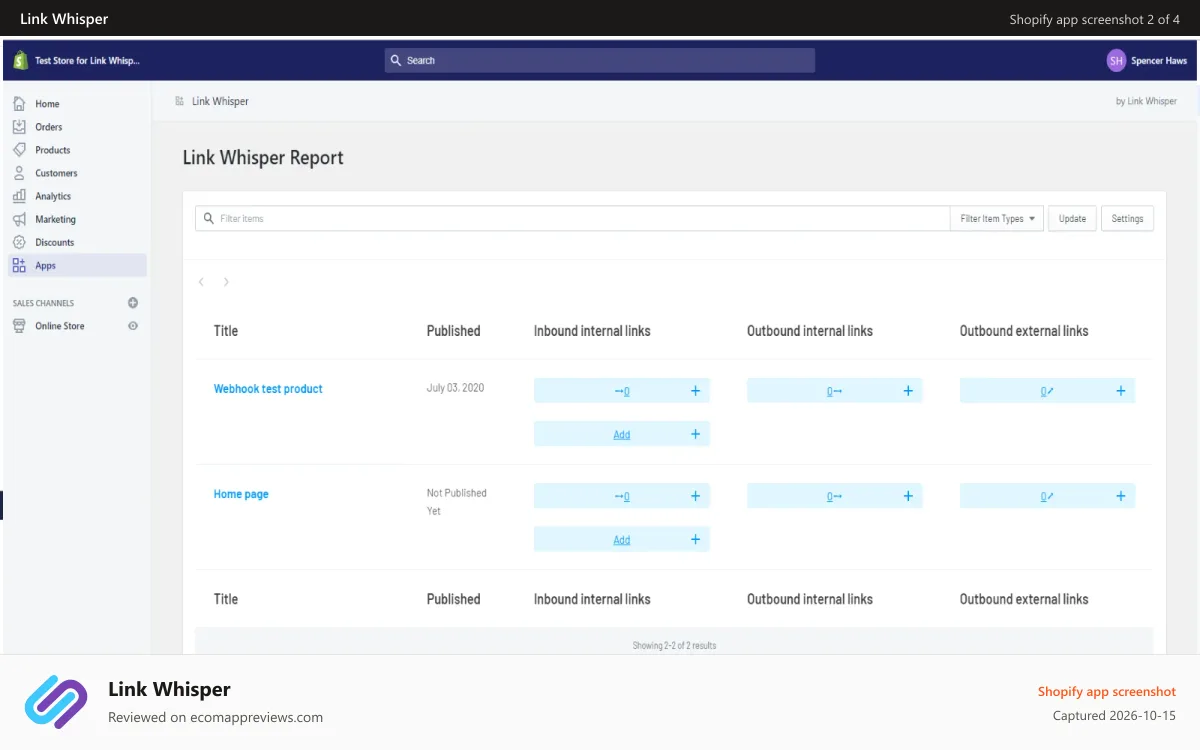Click top Outbound external links header

(x=1024, y=331)
